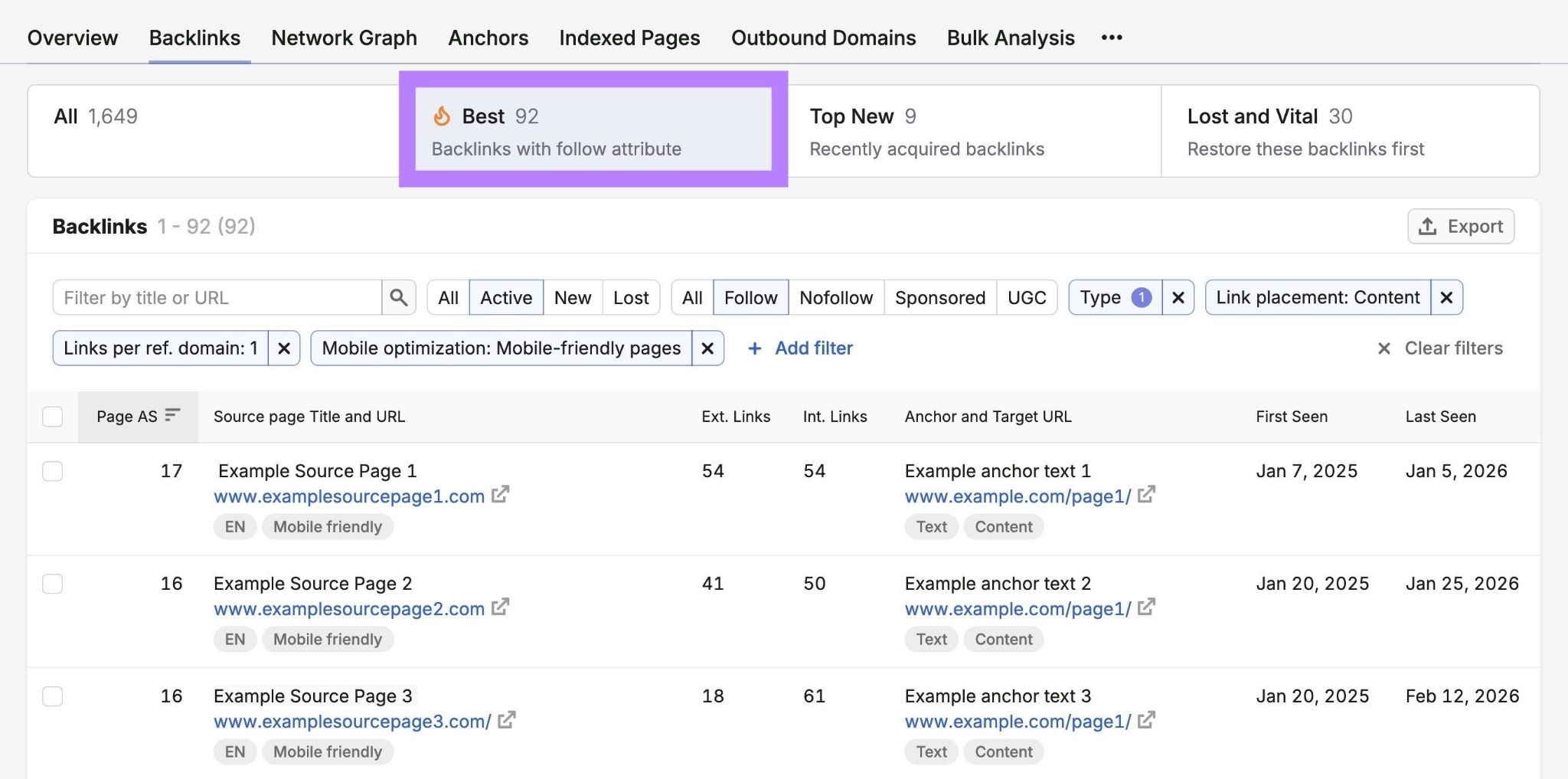The width and height of the screenshot is (1568, 779).
Task: Click the flame icon on Best card
Action: [442, 116]
